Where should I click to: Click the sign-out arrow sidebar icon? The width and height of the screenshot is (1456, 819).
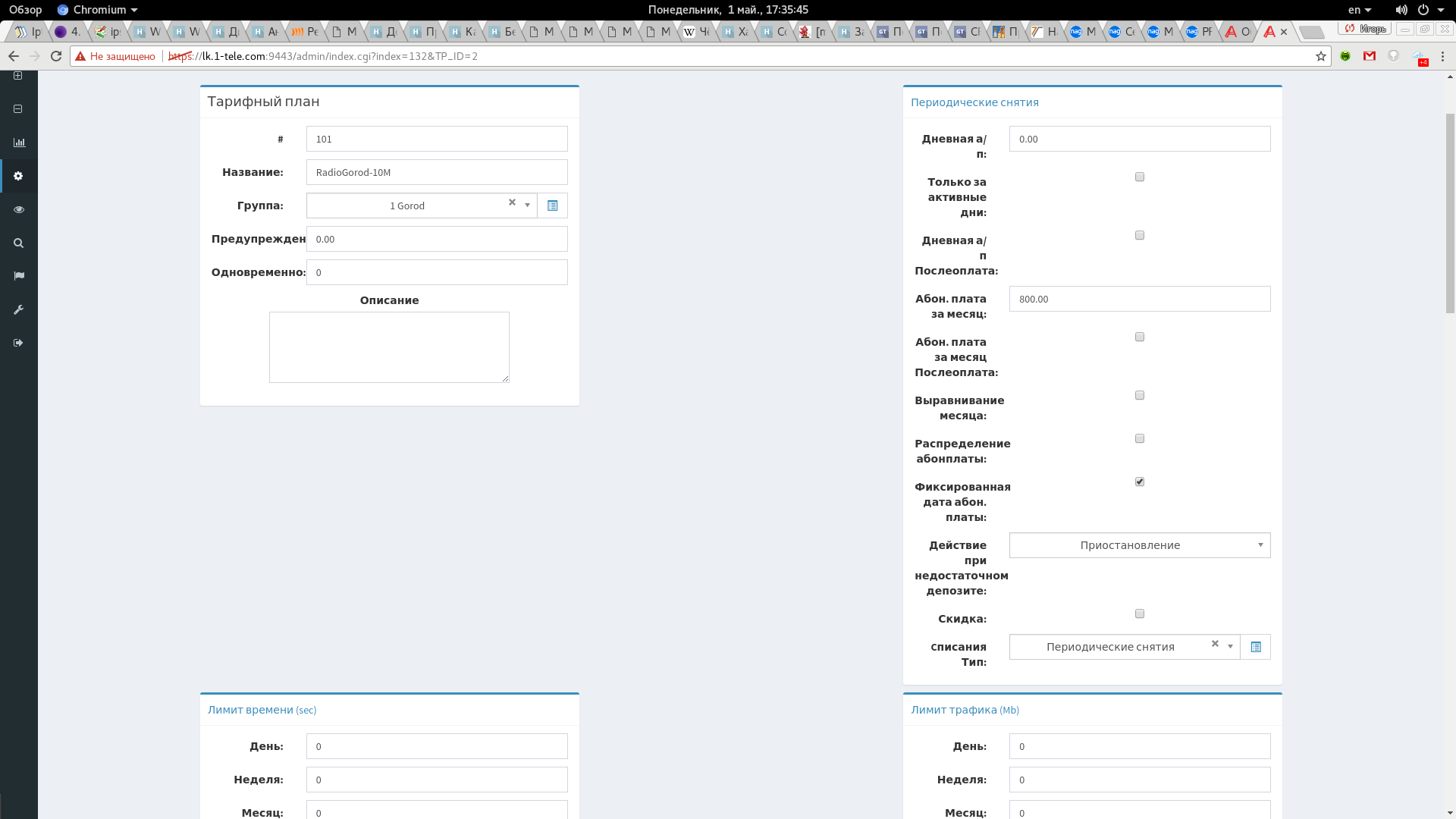[x=19, y=343]
